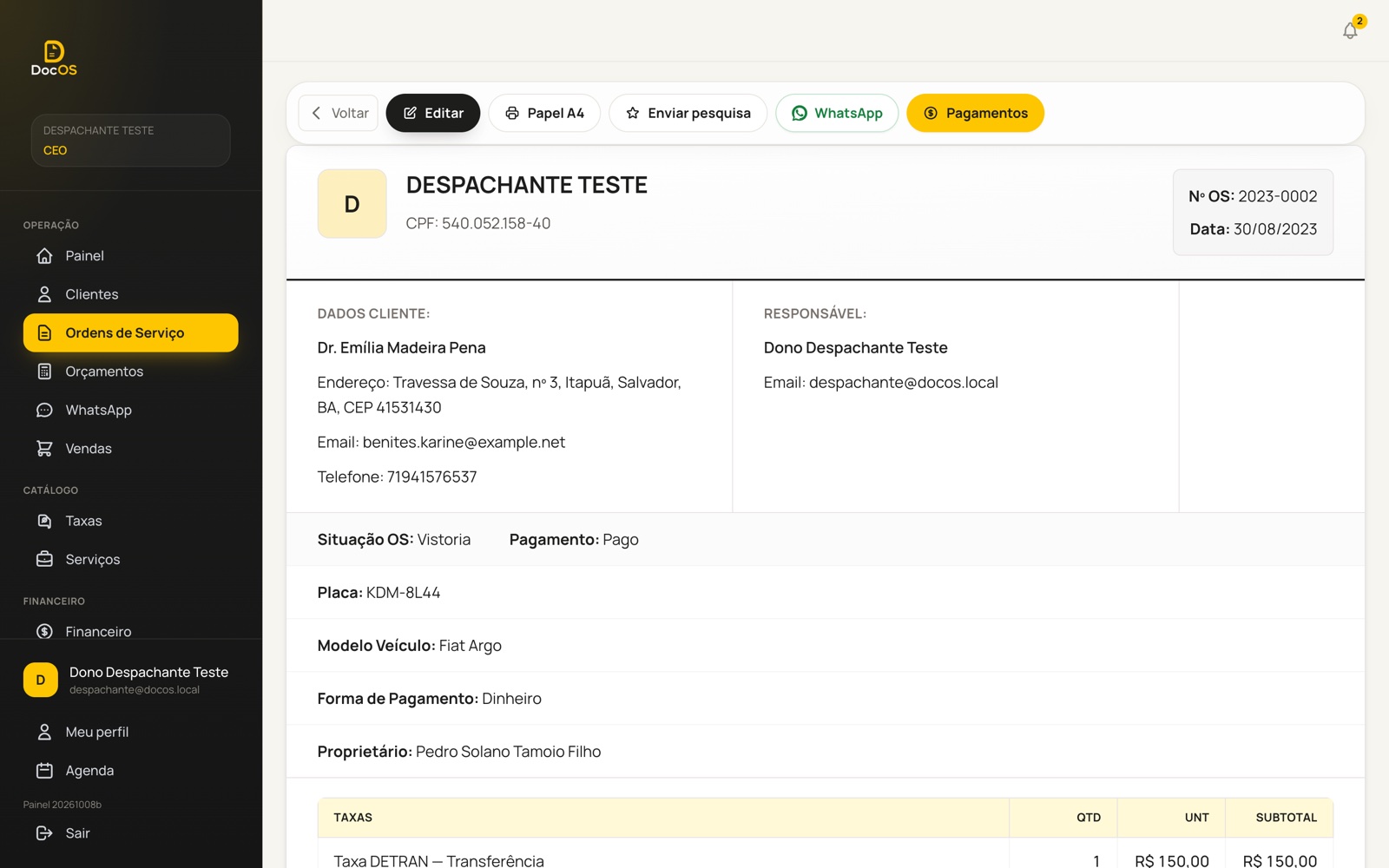Click the Ordens de Serviço document icon

(44, 333)
